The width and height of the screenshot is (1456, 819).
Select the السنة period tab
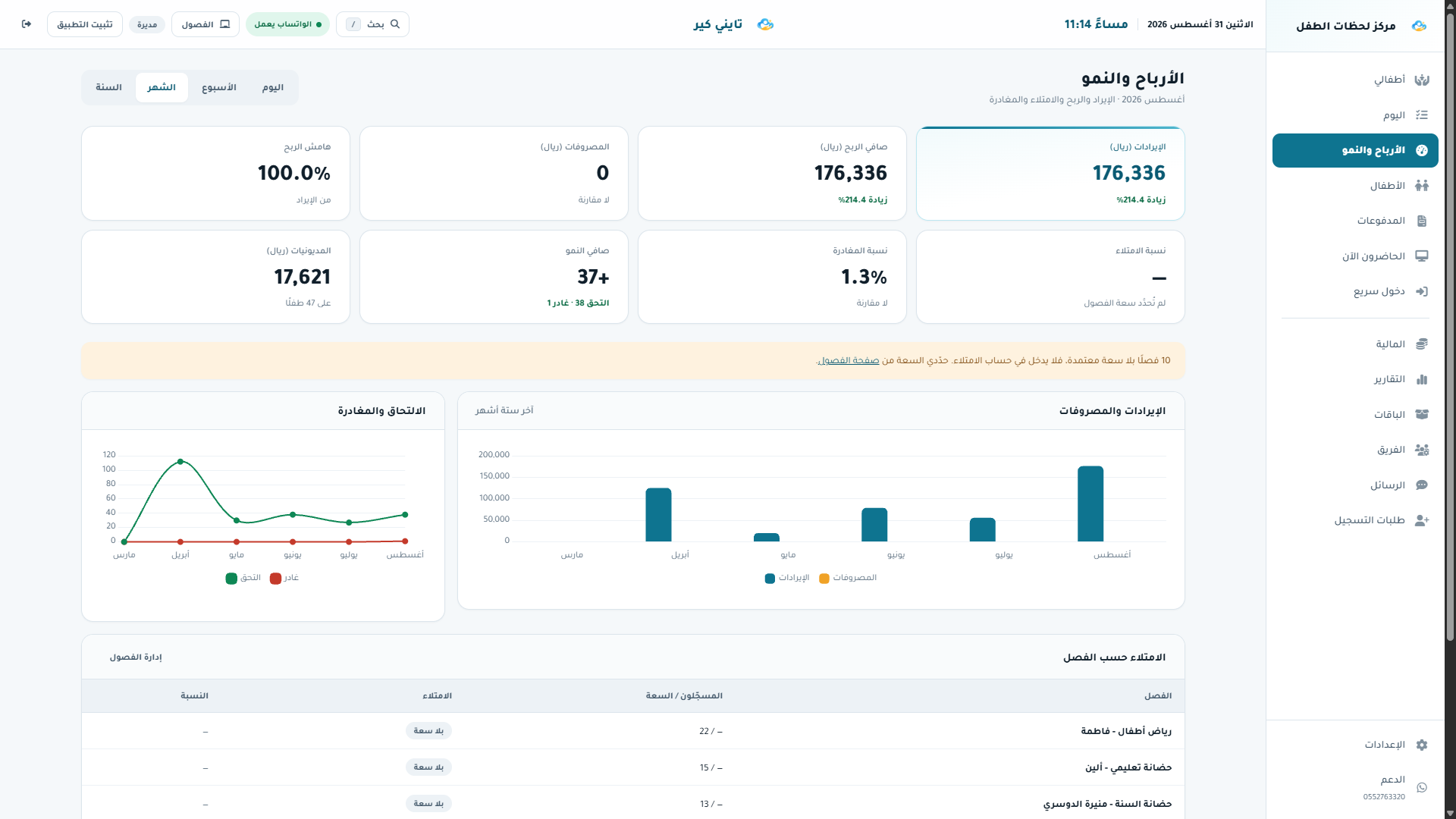108,88
